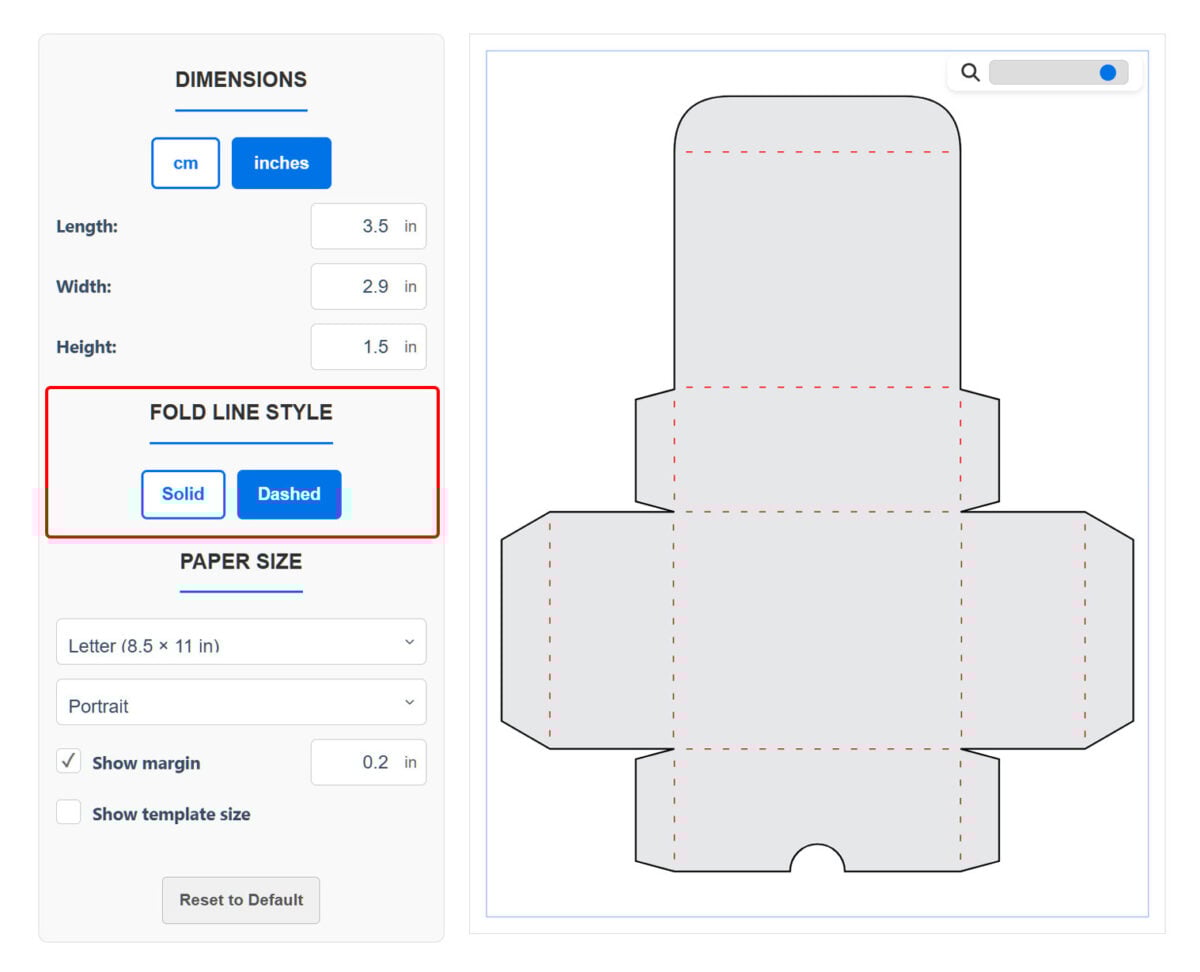The width and height of the screenshot is (1200, 972).
Task: Click the Width input field
Action: coord(368,286)
